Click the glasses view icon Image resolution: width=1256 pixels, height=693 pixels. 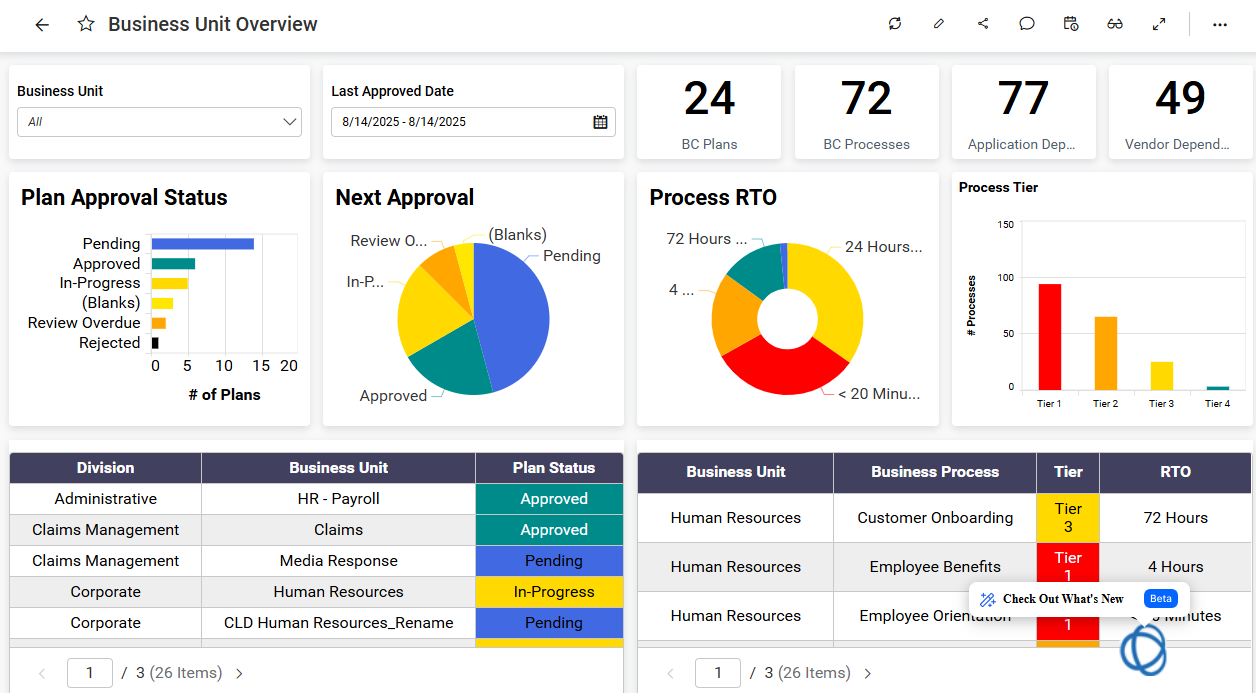pyautogui.click(x=1115, y=24)
